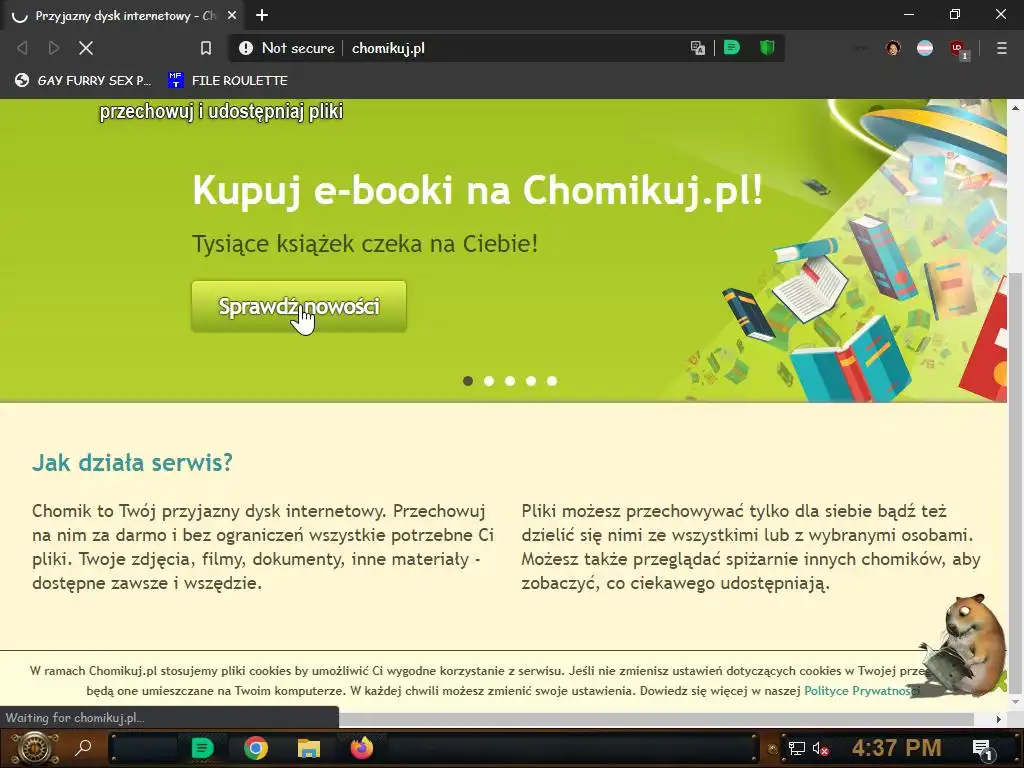Select the third carousel dot
This screenshot has width=1024, height=768.
[510, 381]
